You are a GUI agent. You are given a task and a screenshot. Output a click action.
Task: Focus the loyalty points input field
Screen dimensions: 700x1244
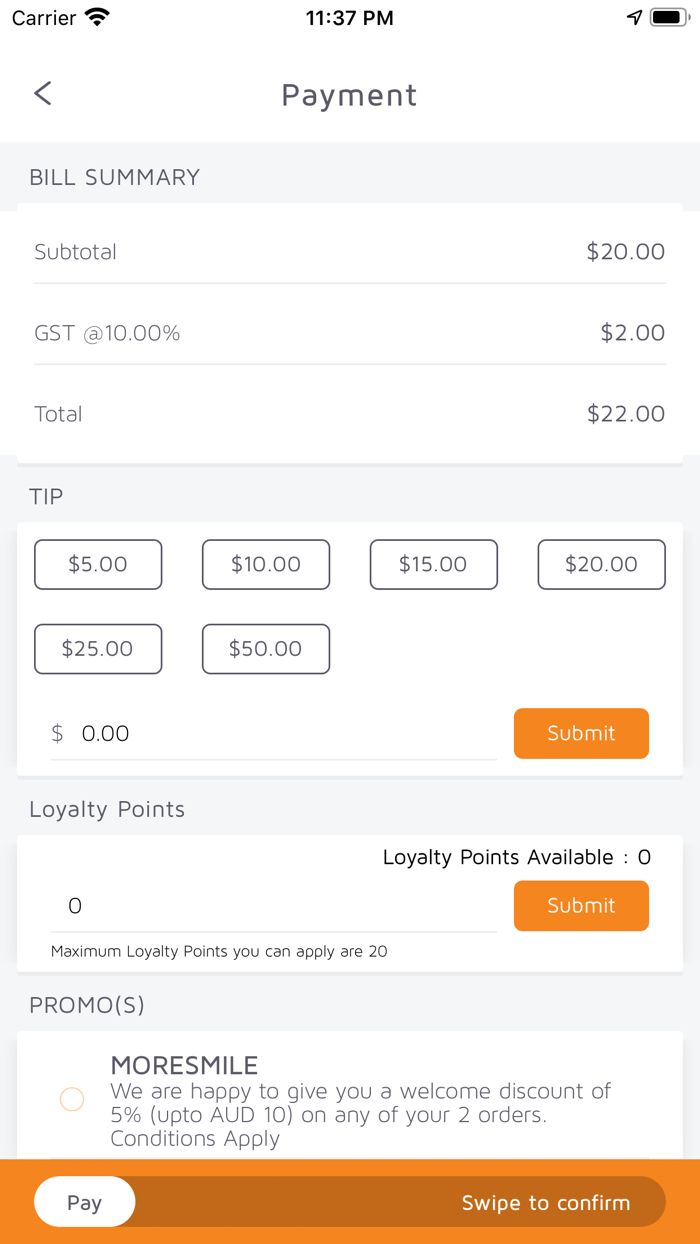click(274, 906)
